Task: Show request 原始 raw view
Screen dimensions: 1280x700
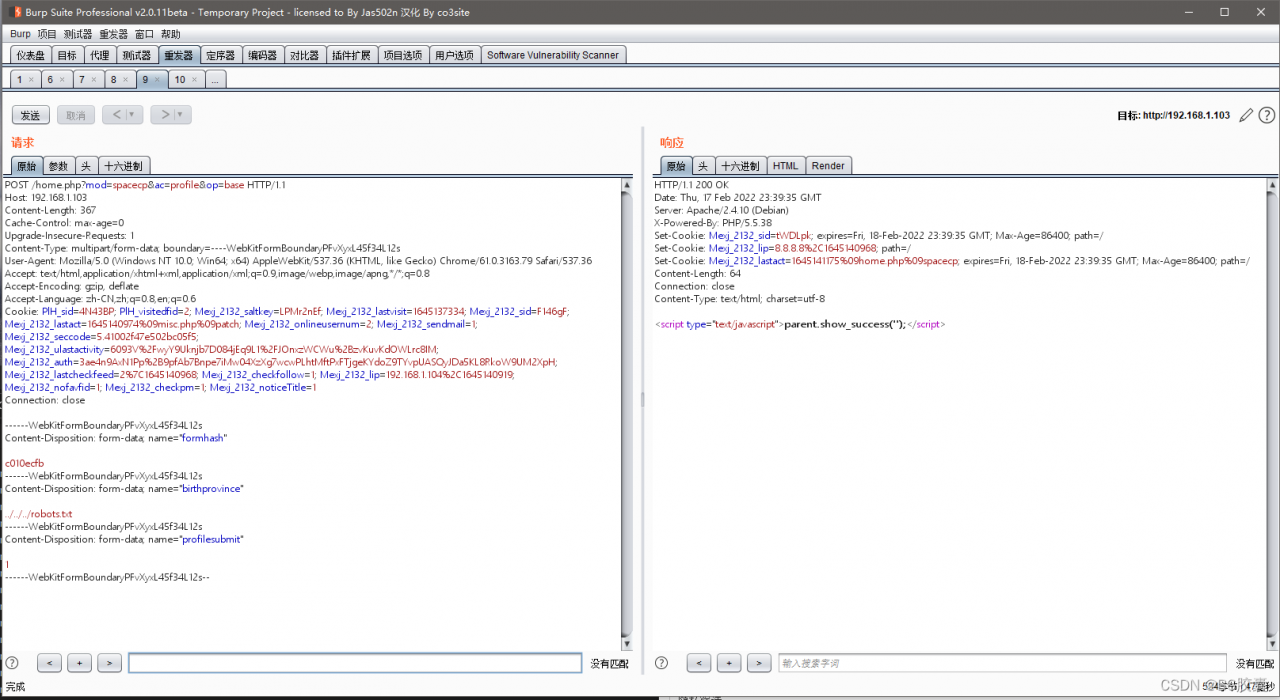Action: [x=27, y=166]
